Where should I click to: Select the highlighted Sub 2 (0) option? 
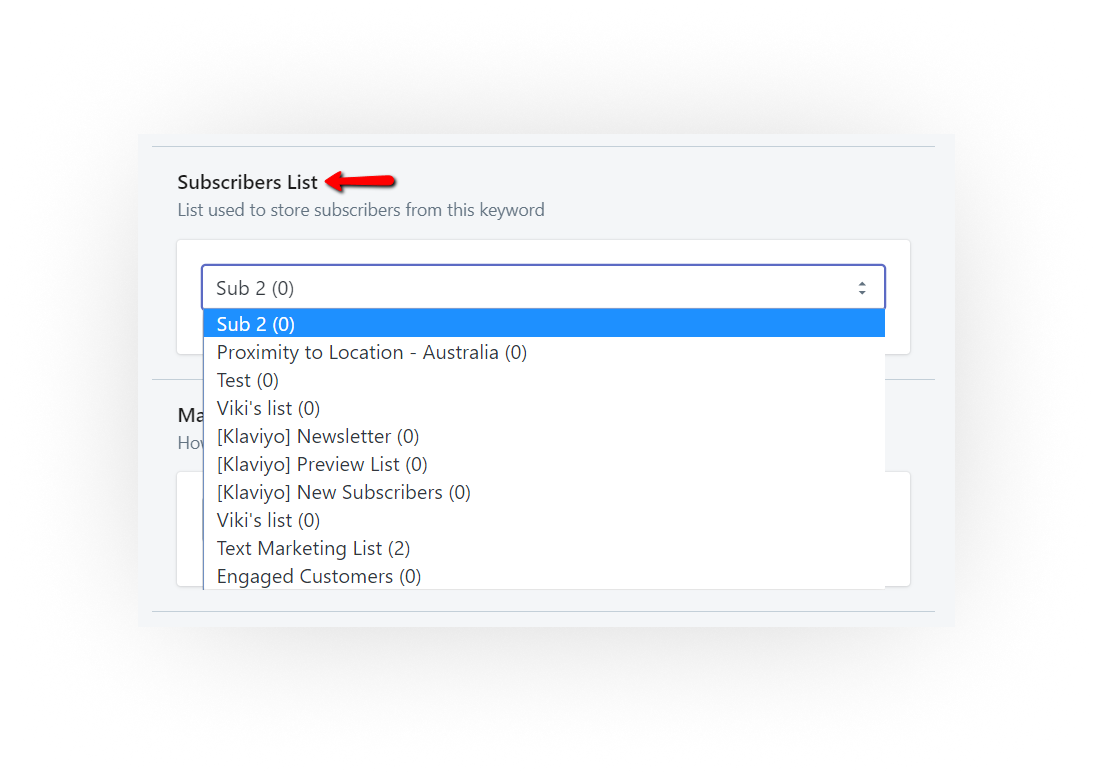(x=544, y=324)
